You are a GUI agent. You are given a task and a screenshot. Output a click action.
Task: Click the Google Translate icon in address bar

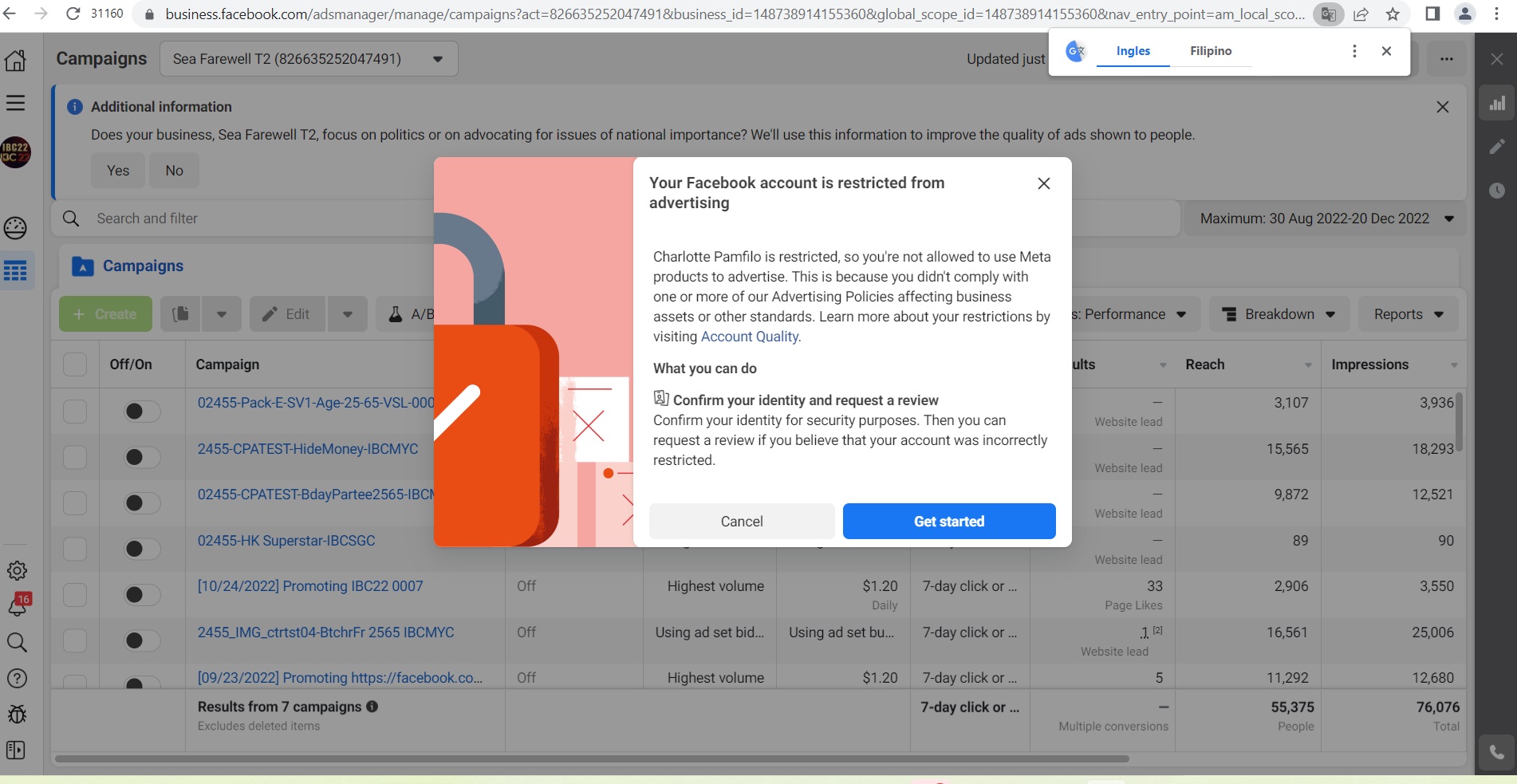pyautogui.click(x=1328, y=14)
